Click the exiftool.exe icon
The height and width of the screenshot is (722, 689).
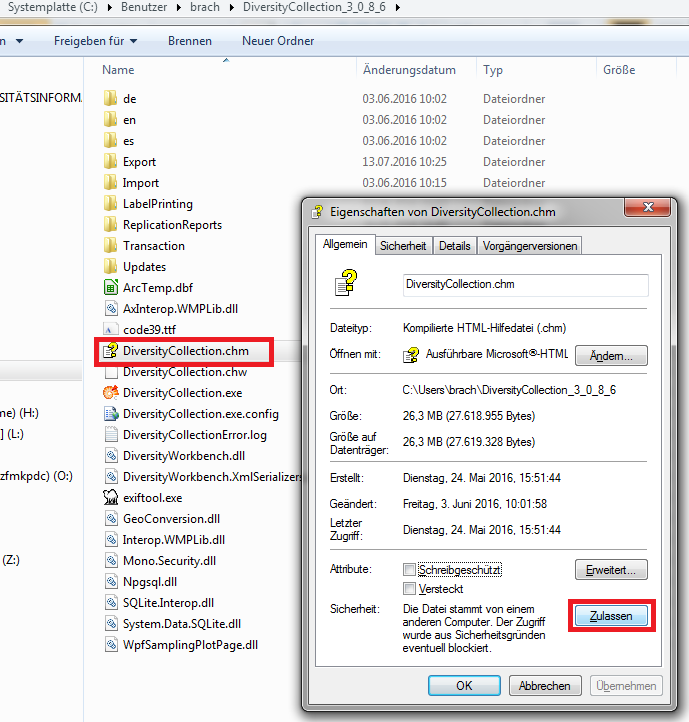click(x=111, y=498)
